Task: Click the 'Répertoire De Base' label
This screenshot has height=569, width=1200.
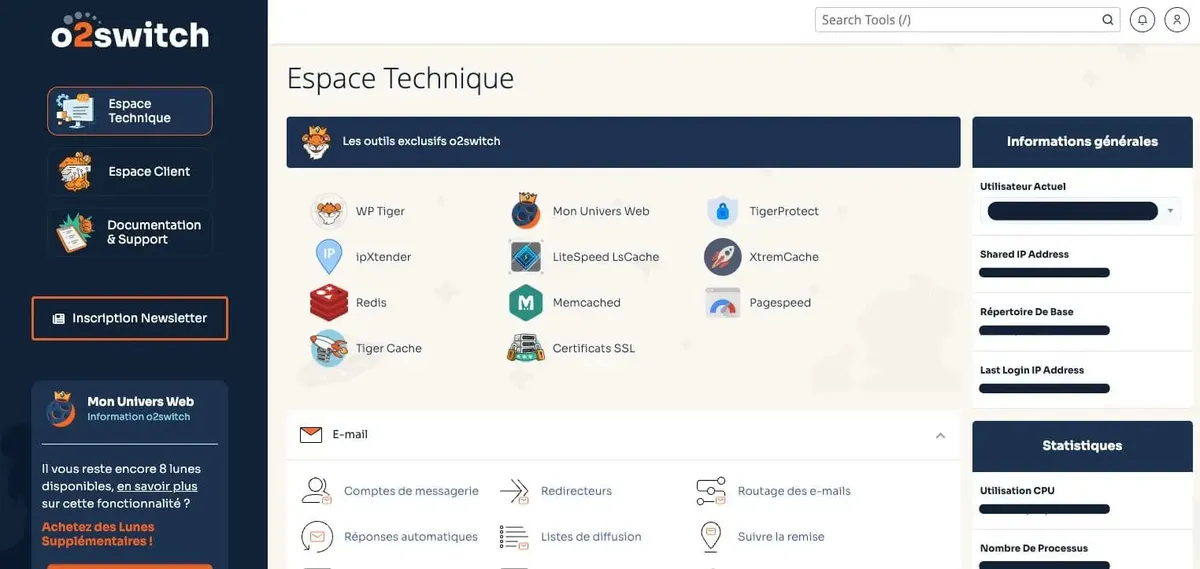Action: click(1027, 312)
